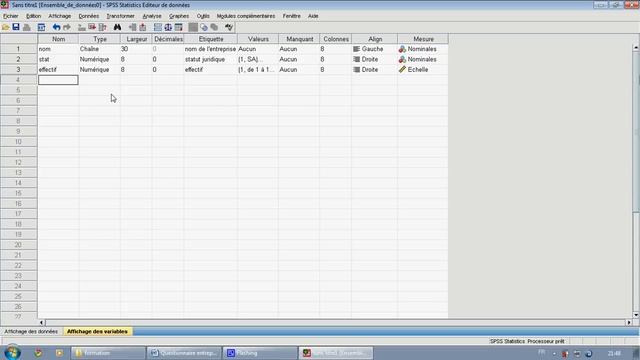Image resolution: width=640 pixels, height=360 pixels.
Task: Select the Affichage des variables tab
Action: (97, 331)
